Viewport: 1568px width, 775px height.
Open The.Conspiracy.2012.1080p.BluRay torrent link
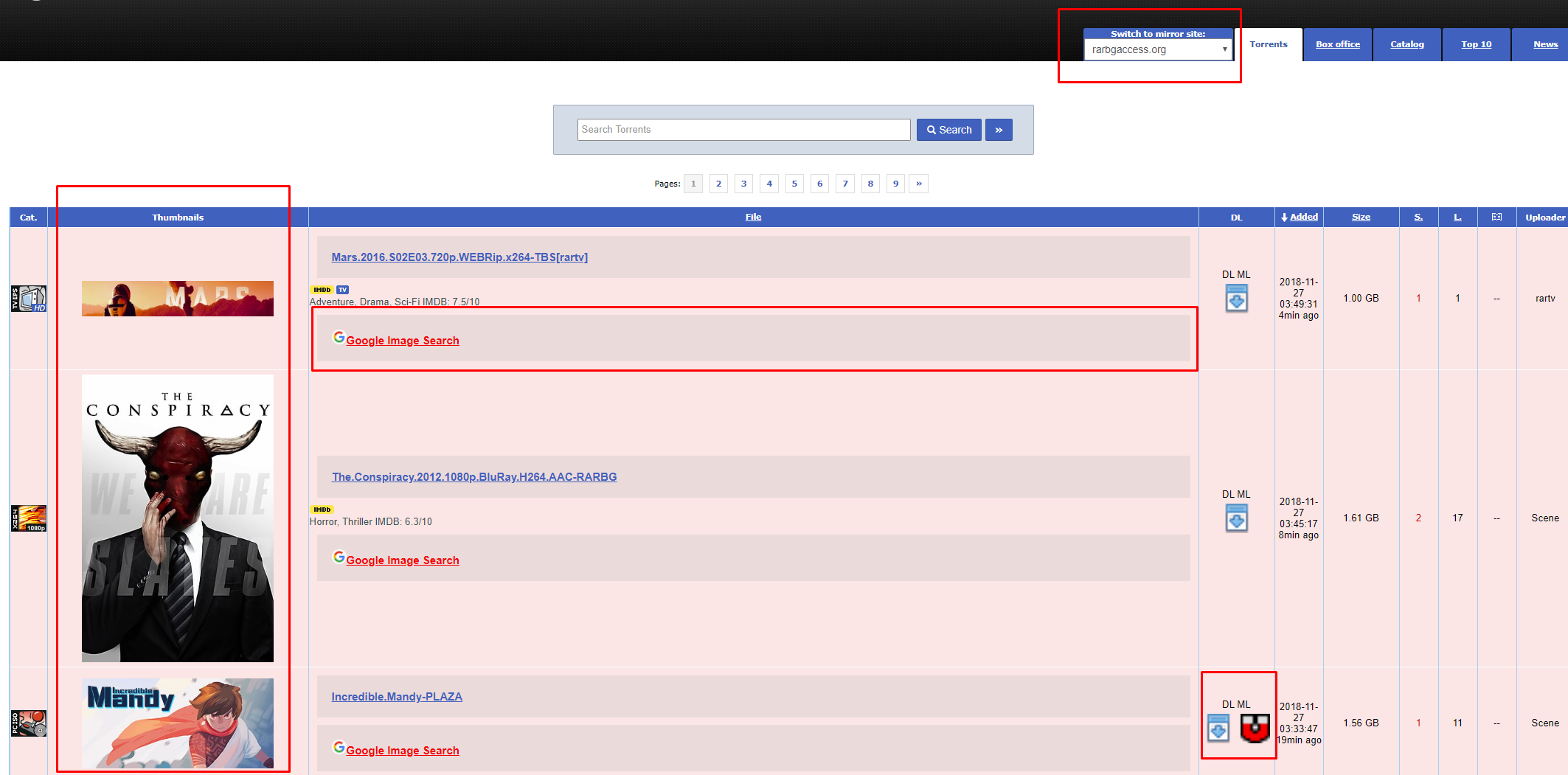[474, 477]
